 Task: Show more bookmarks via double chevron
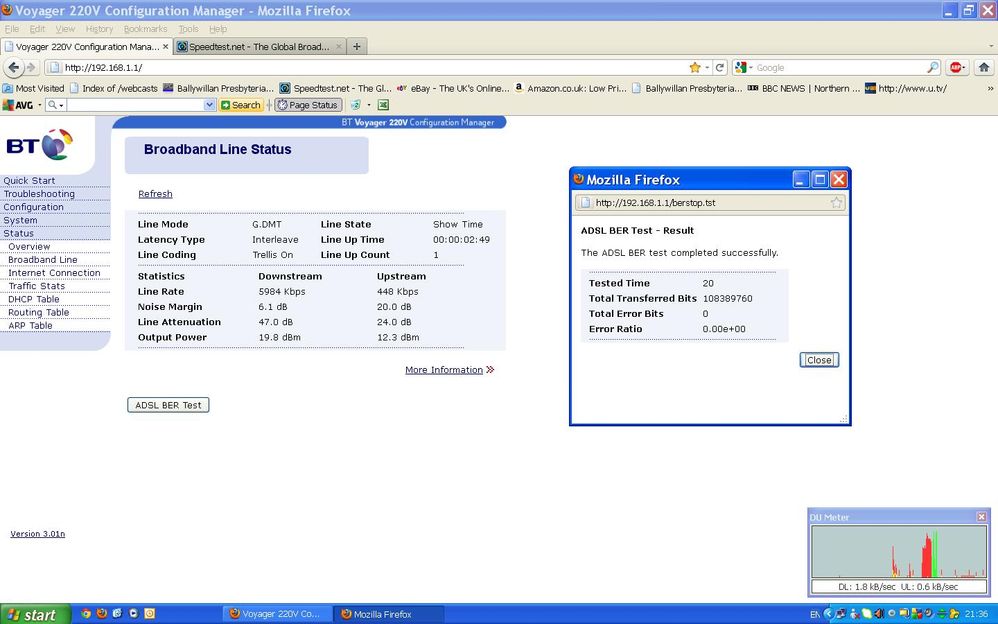(990, 89)
